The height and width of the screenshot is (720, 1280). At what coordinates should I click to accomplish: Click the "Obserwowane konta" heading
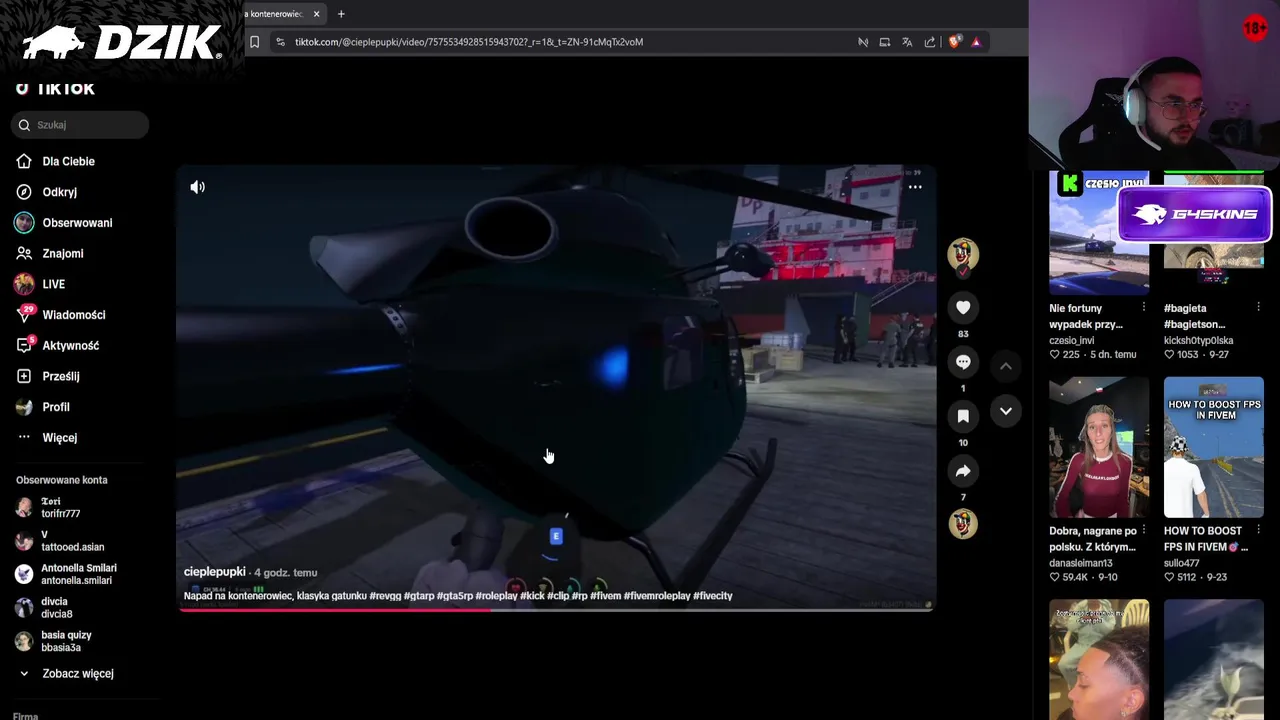click(62, 480)
